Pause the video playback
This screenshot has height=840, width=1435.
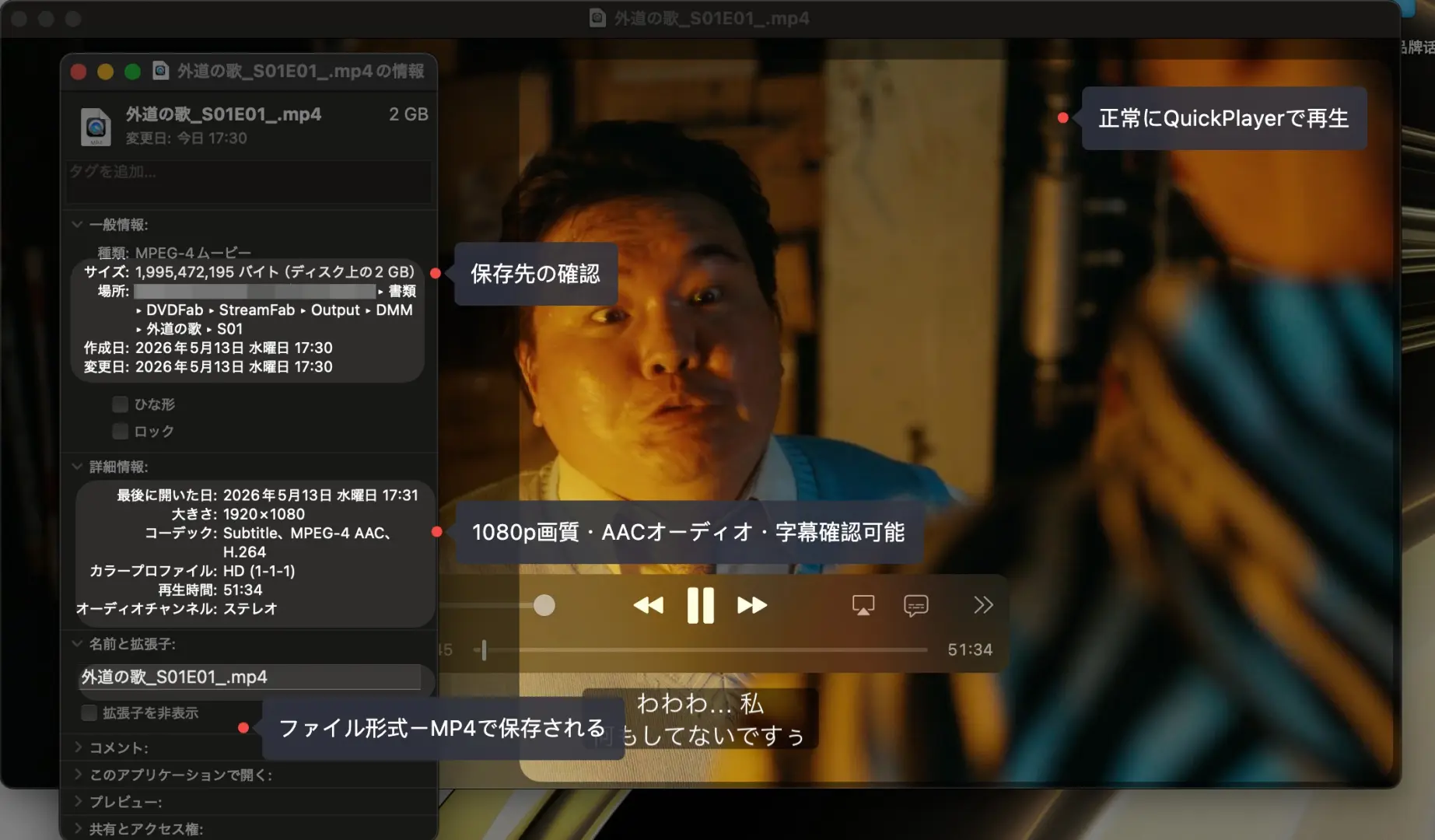pos(700,605)
